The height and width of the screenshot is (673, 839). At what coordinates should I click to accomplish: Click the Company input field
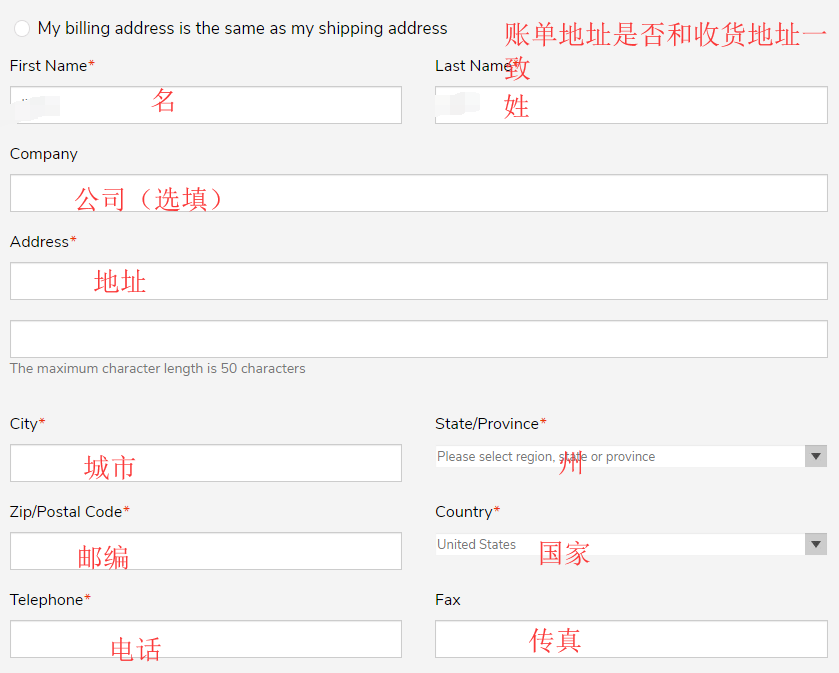coord(419,193)
